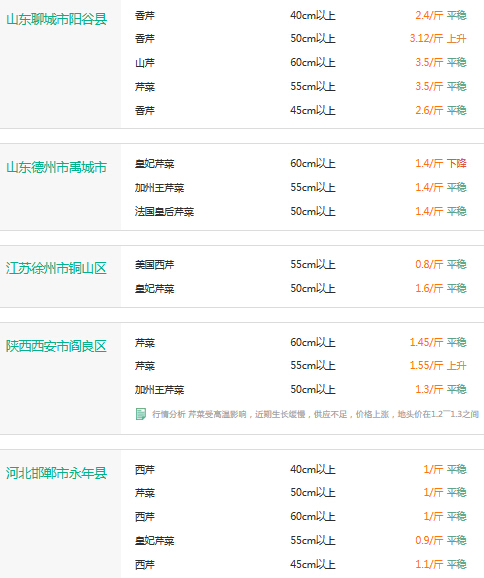
Task: Select 西芹 45cm以上 row
Action: point(300,564)
